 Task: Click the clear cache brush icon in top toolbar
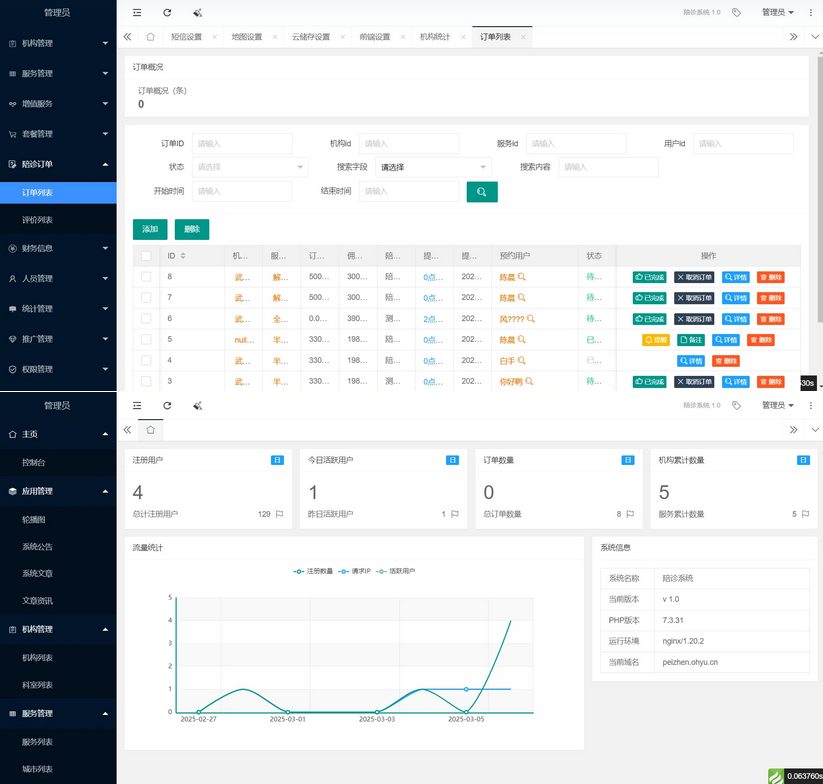click(197, 13)
